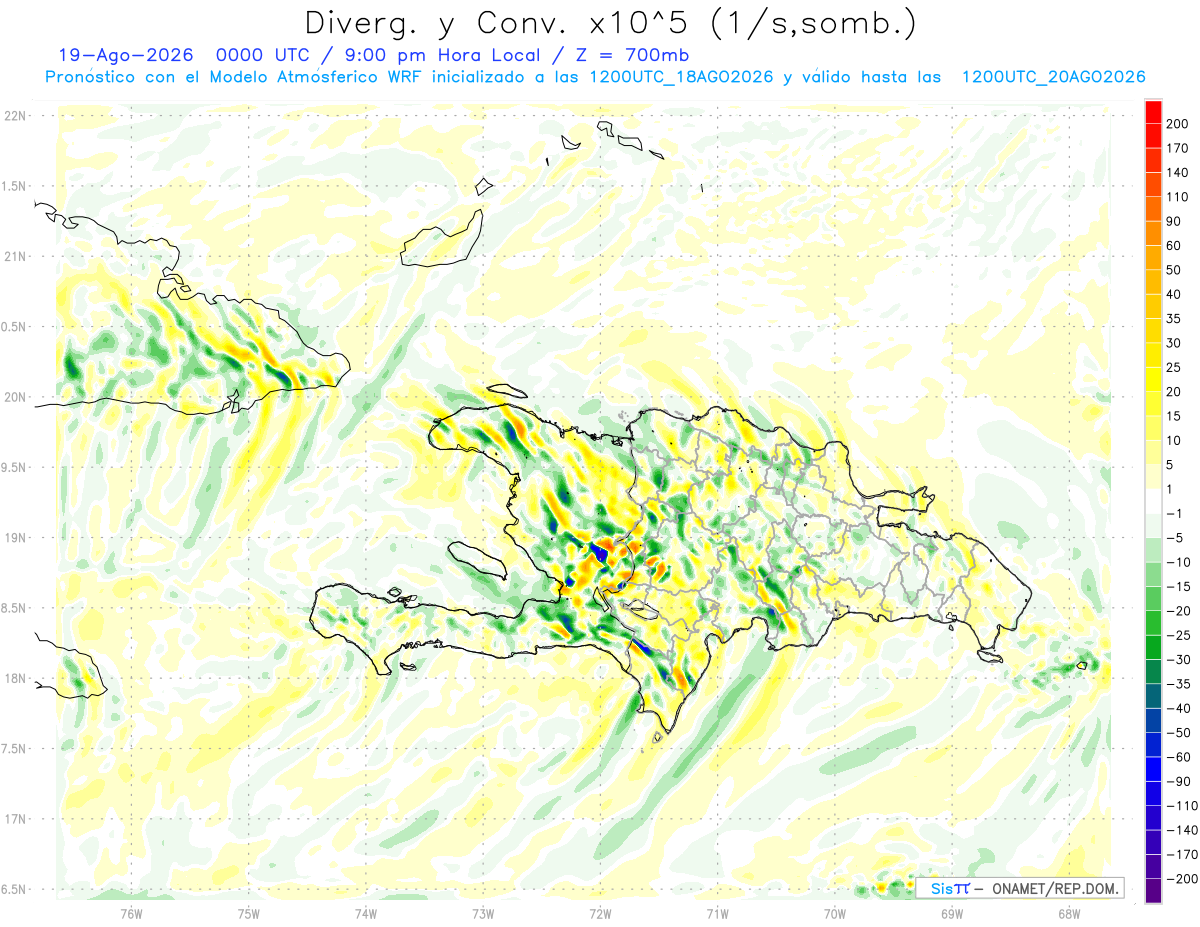This screenshot has height=927, width=1200.
Task: Click the '22N' latitude axis label
Action: click(15, 116)
